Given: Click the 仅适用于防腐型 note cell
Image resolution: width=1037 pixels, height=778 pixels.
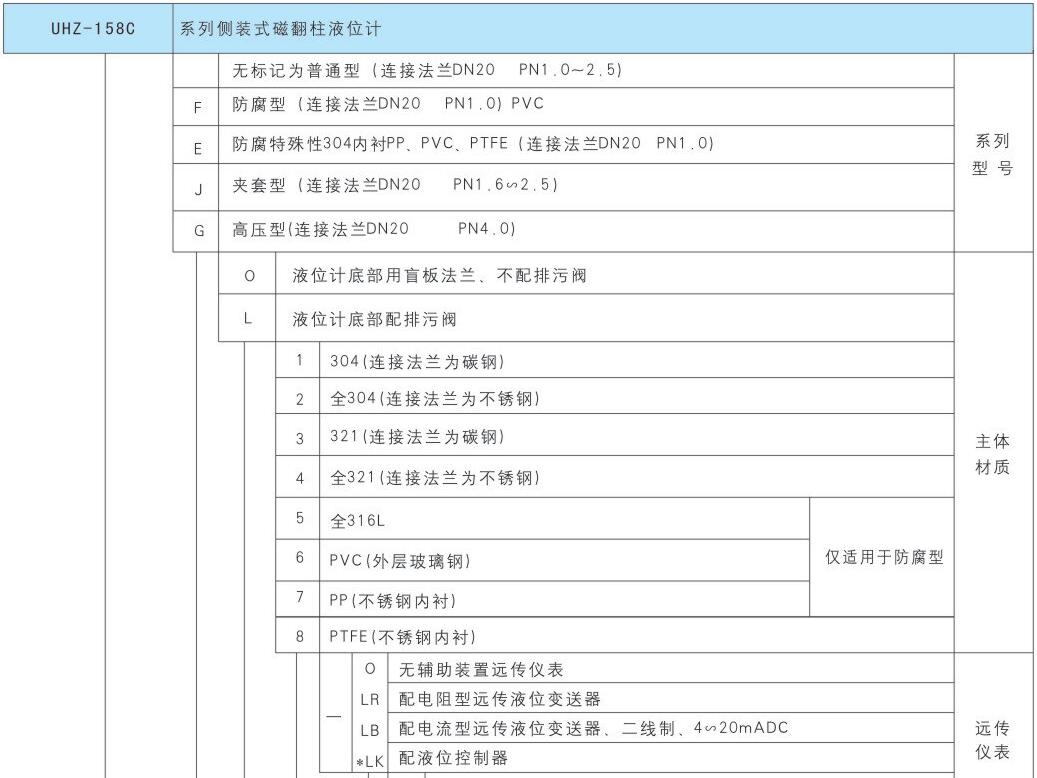Looking at the screenshot, I should 883,558.
